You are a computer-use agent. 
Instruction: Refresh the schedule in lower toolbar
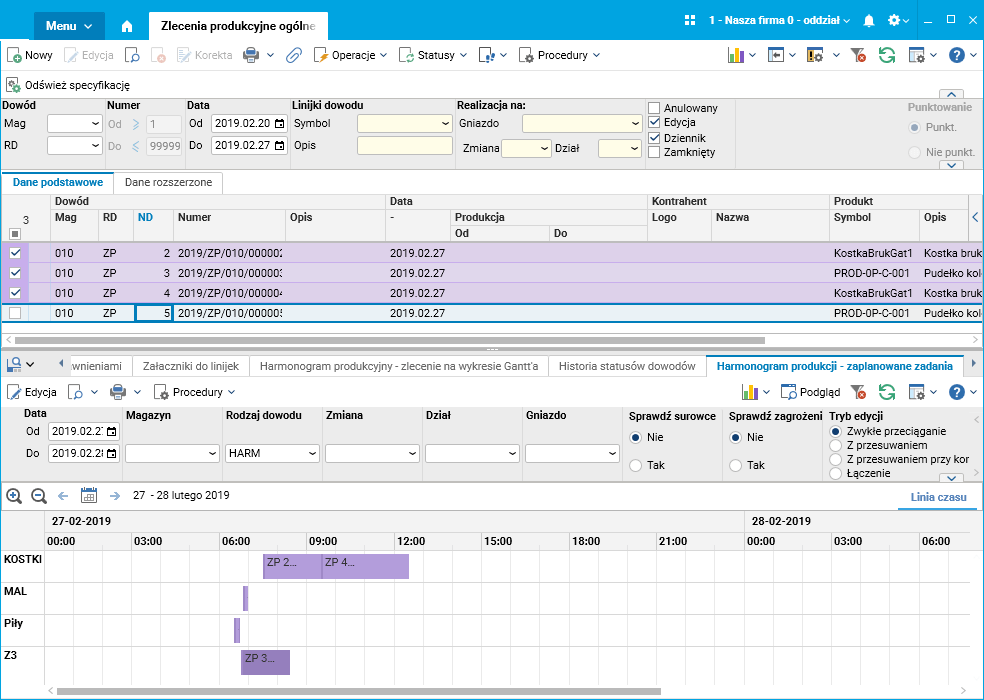887,392
